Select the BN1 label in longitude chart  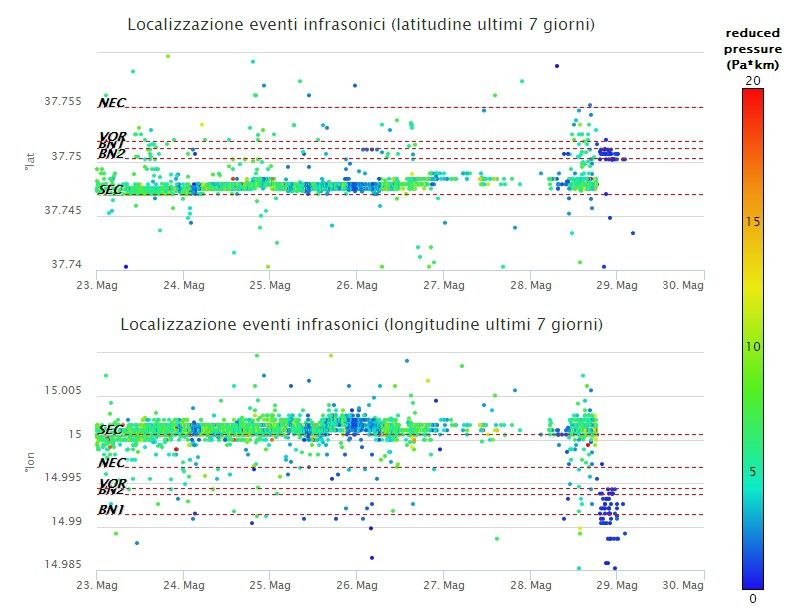[111, 510]
